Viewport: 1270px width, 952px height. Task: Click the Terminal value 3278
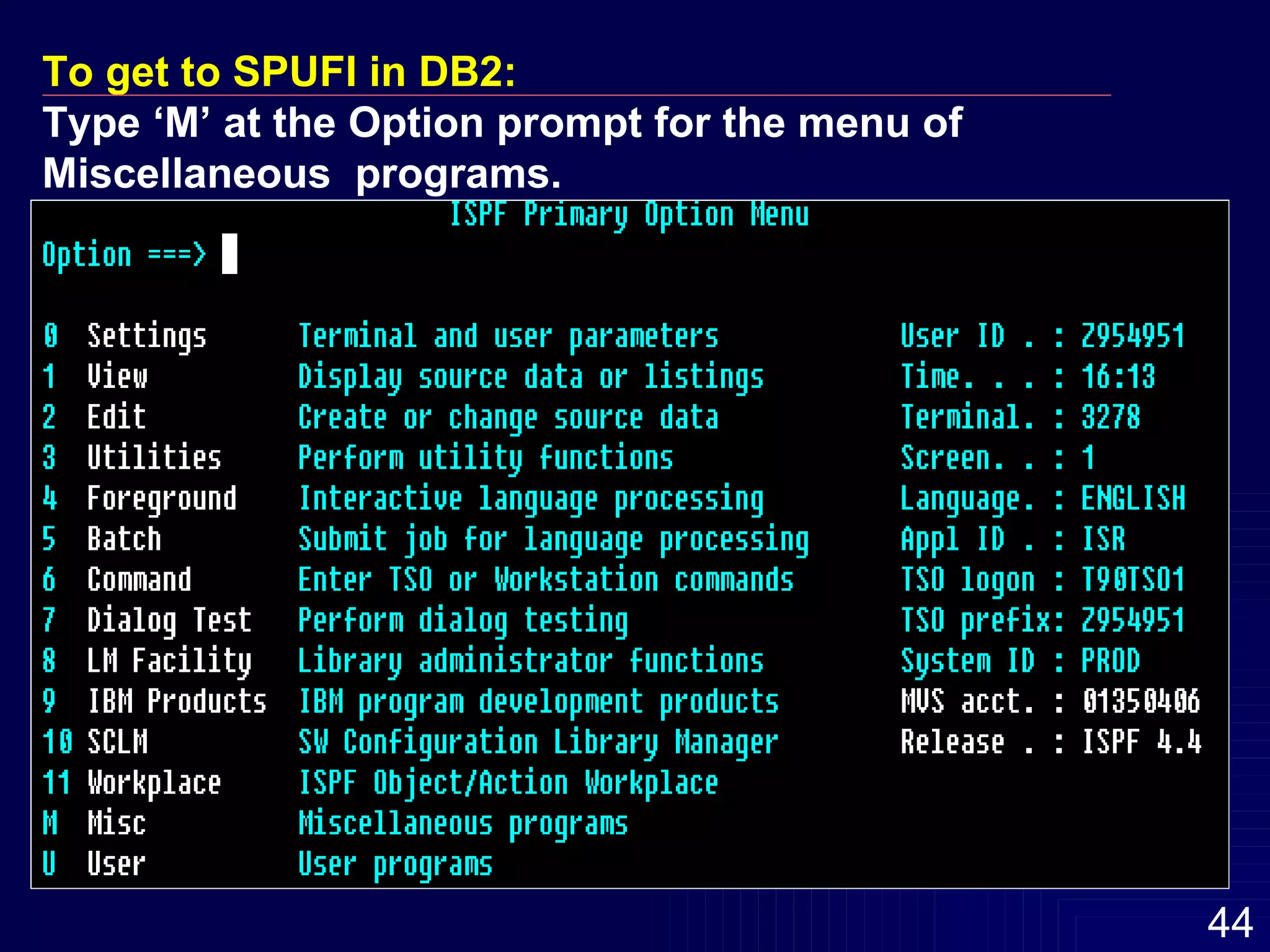click(x=1111, y=417)
